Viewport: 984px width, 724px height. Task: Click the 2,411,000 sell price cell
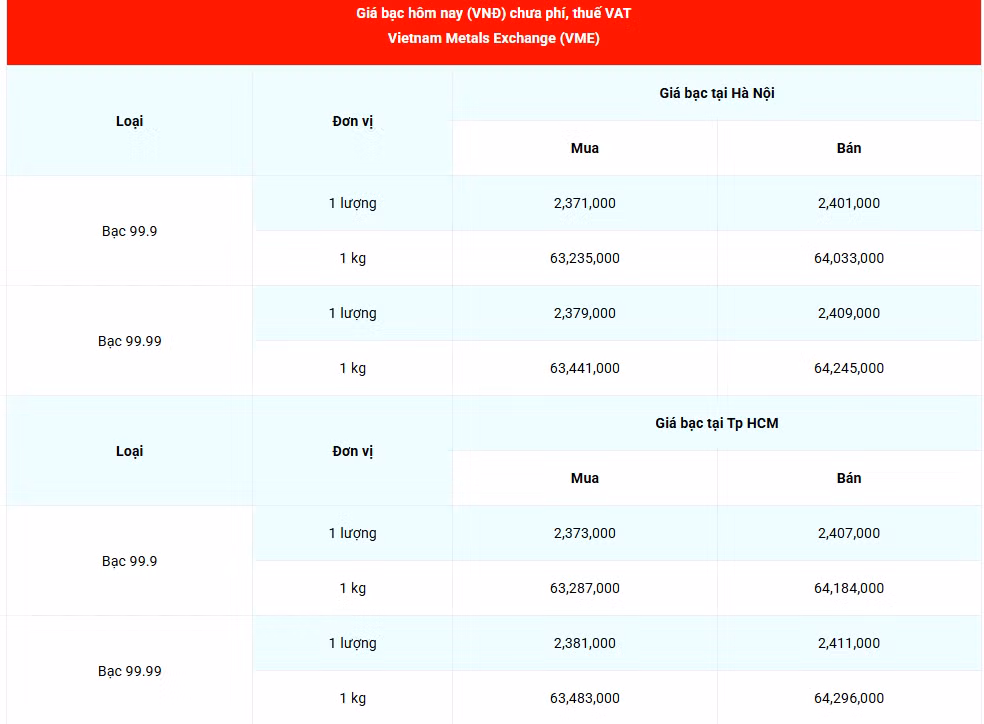pyautogui.click(x=849, y=643)
